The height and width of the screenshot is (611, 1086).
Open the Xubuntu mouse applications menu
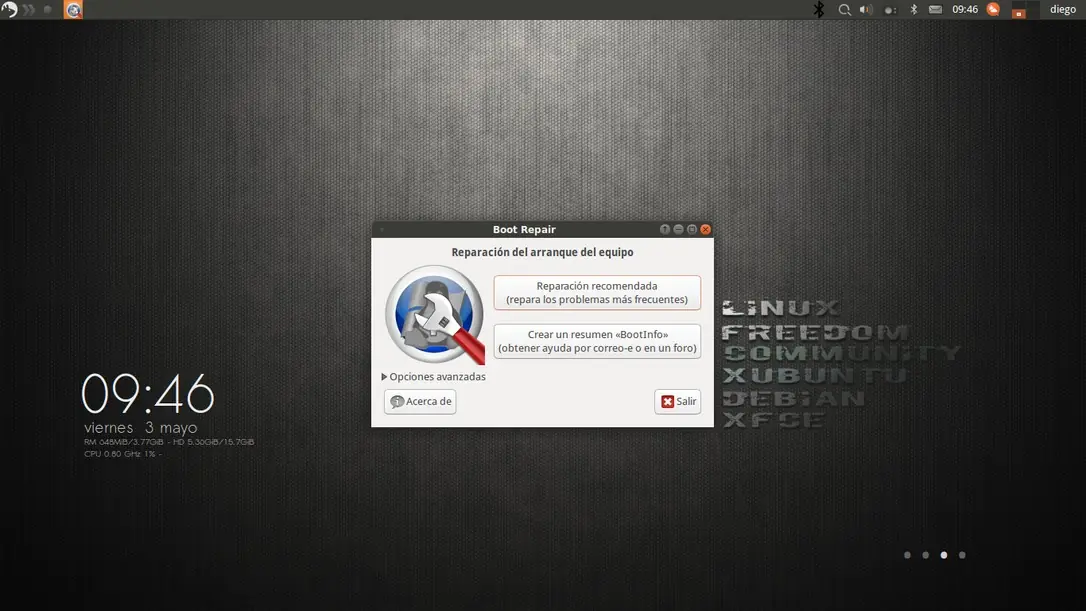coord(9,10)
